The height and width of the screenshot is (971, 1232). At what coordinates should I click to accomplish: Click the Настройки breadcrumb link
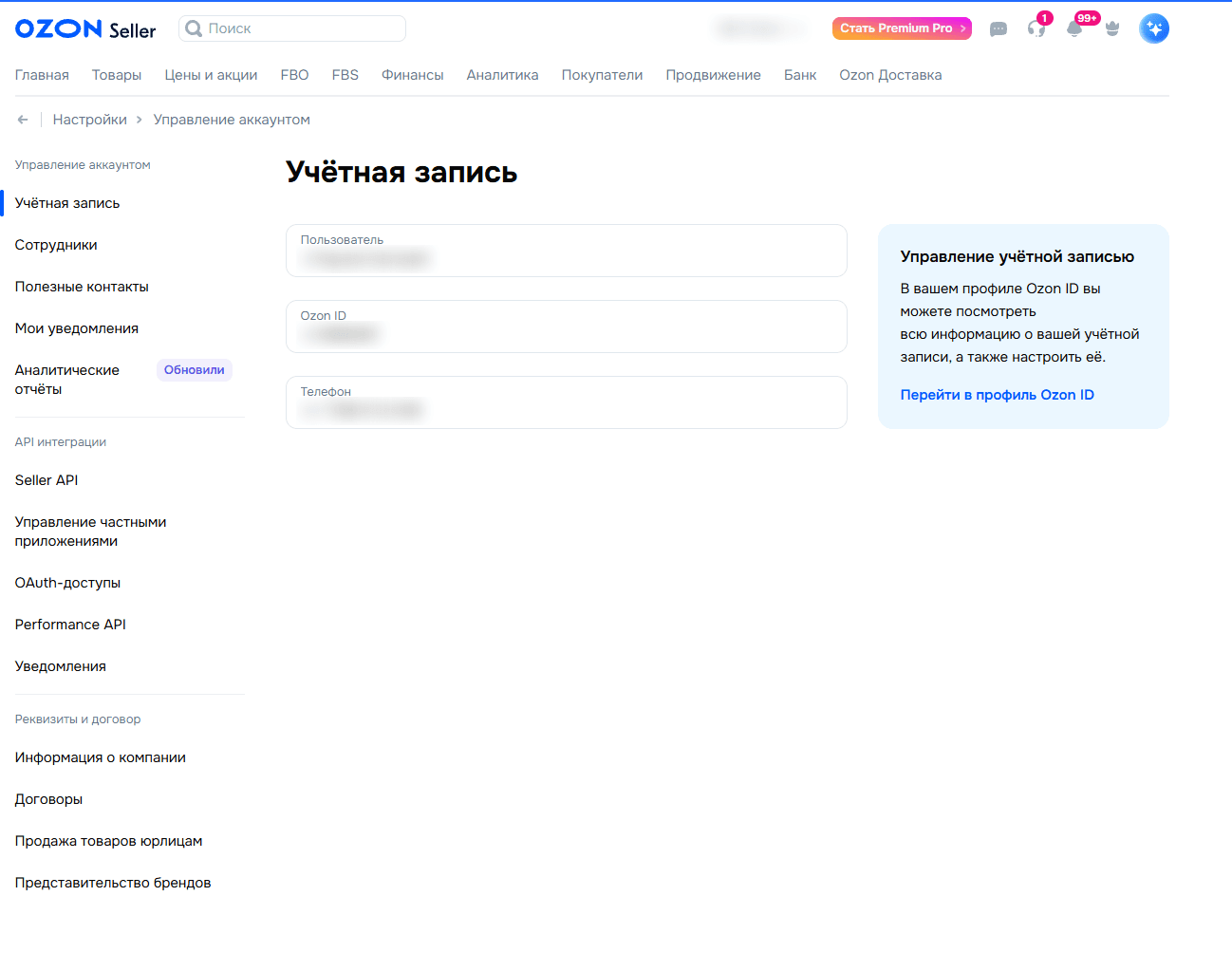[90, 120]
